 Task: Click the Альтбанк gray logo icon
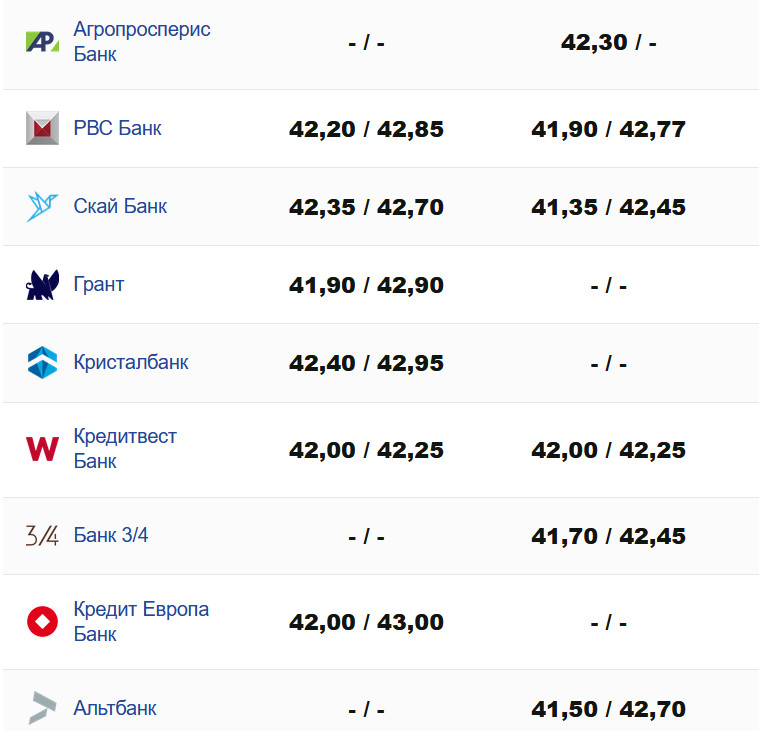click(x=42, y=708)
